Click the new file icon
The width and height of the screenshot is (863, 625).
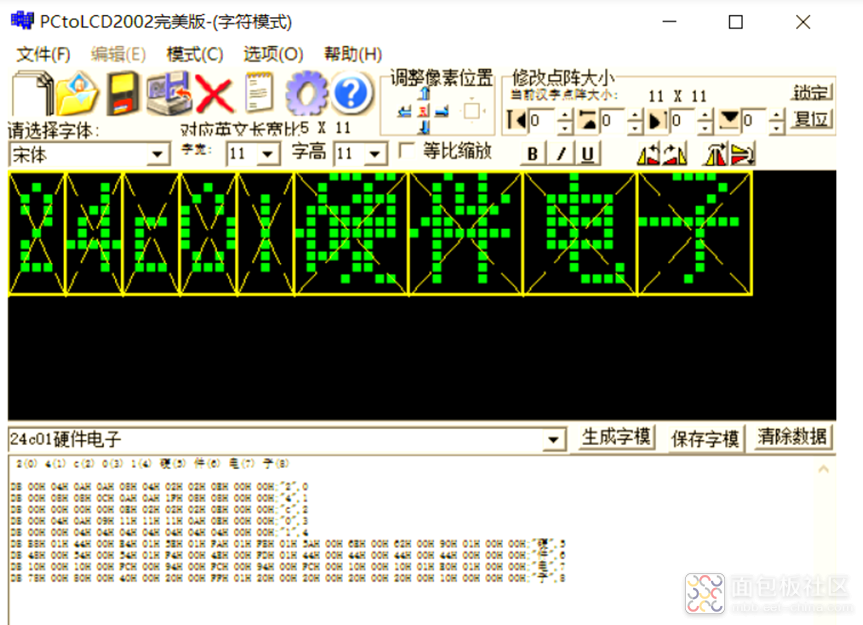(x=30, y=93)
